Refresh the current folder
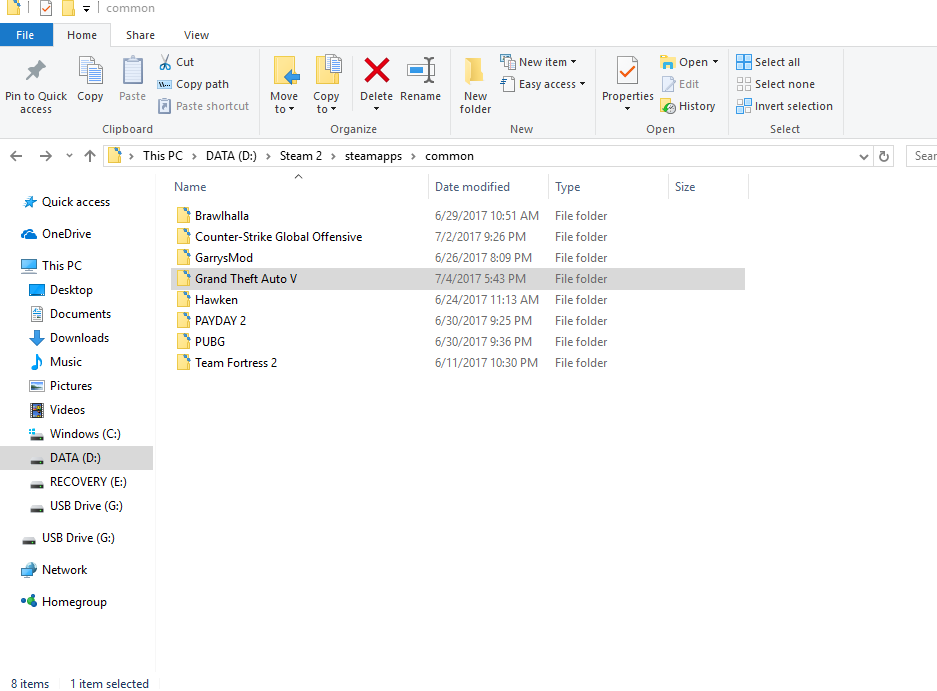 884,157
